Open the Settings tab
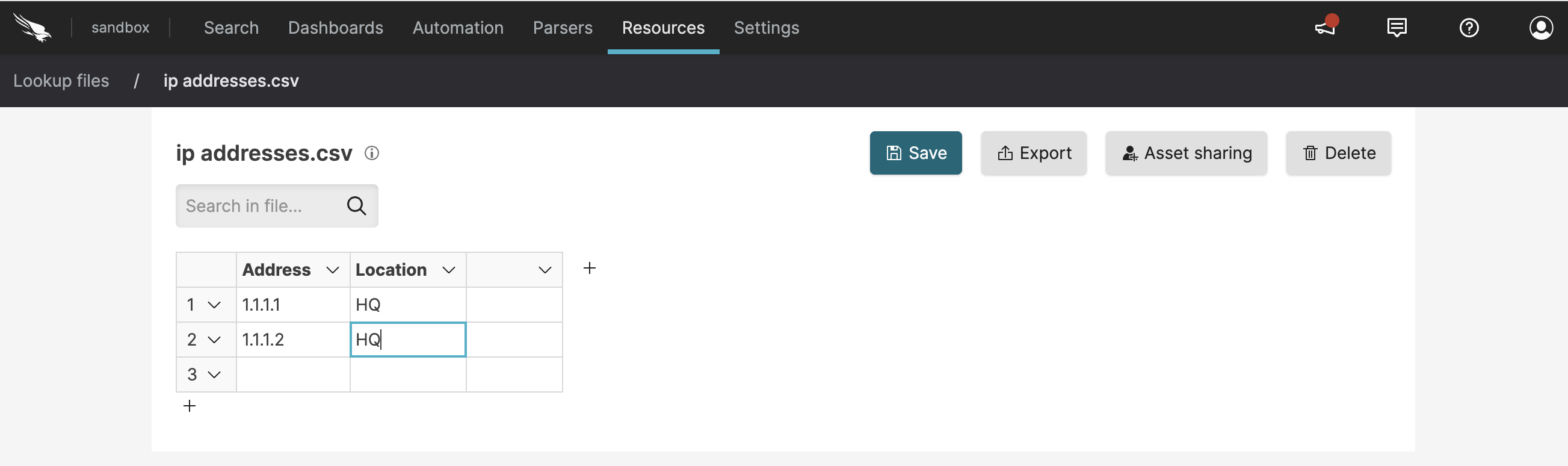 766,28
